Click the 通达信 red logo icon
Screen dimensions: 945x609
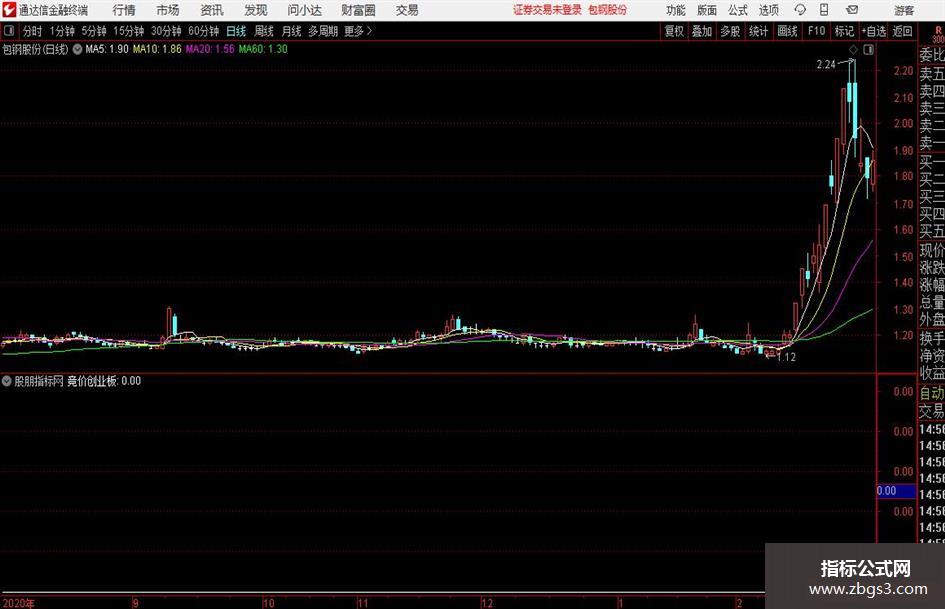tap(8, 10)
